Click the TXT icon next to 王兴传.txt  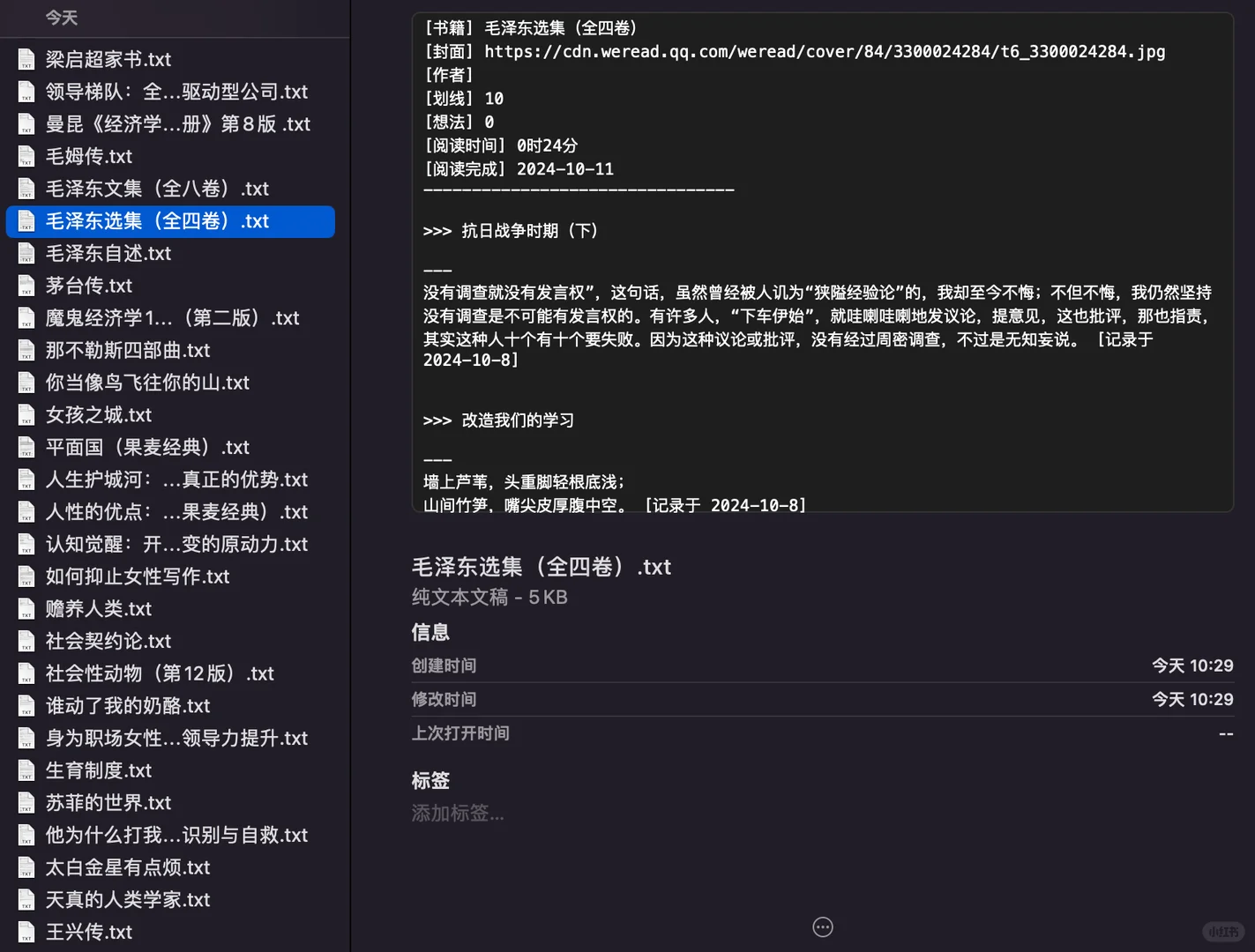pyautogui.click(x=26, y=932)
